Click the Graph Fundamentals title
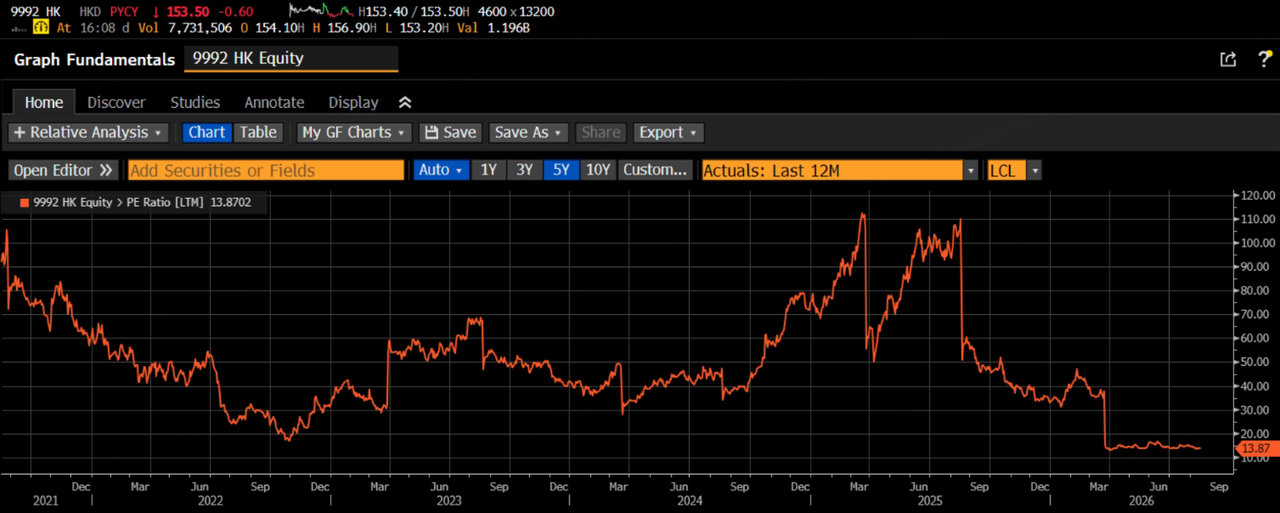Viewport: 1280px width, 513px height. (94, 59)
